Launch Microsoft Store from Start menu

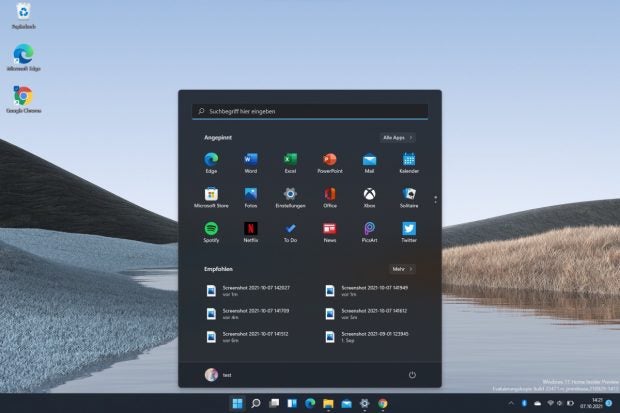[211, 197]
